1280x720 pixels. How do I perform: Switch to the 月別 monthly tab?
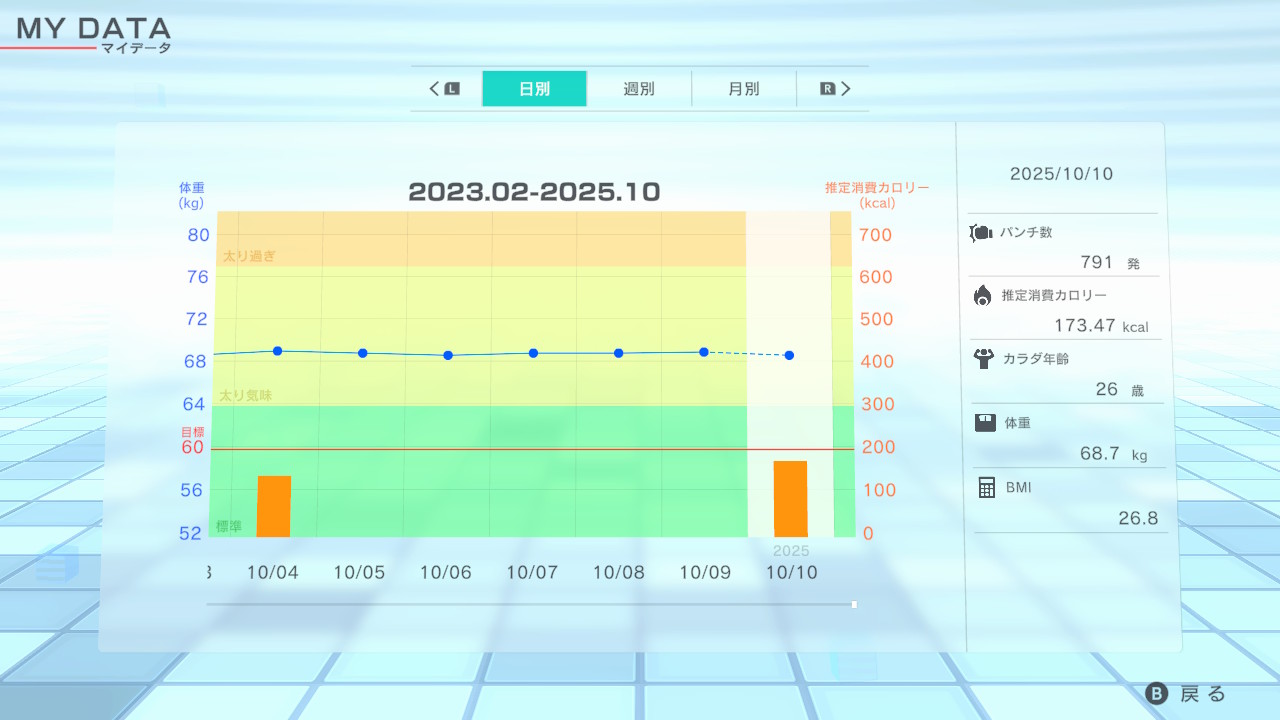point(743,88)
